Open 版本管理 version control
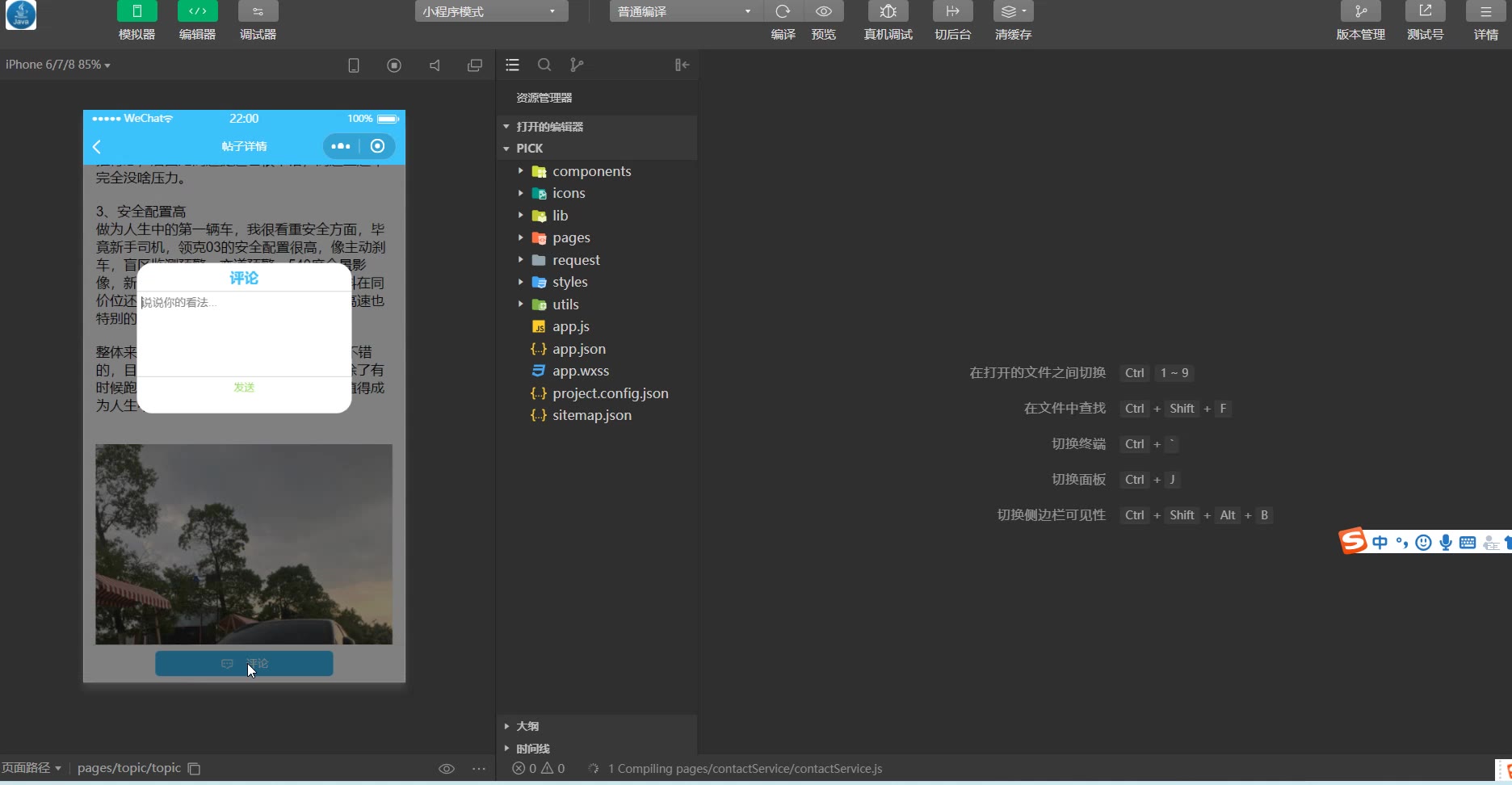This screenshot has width=1512, height=785. point(1361,11)
